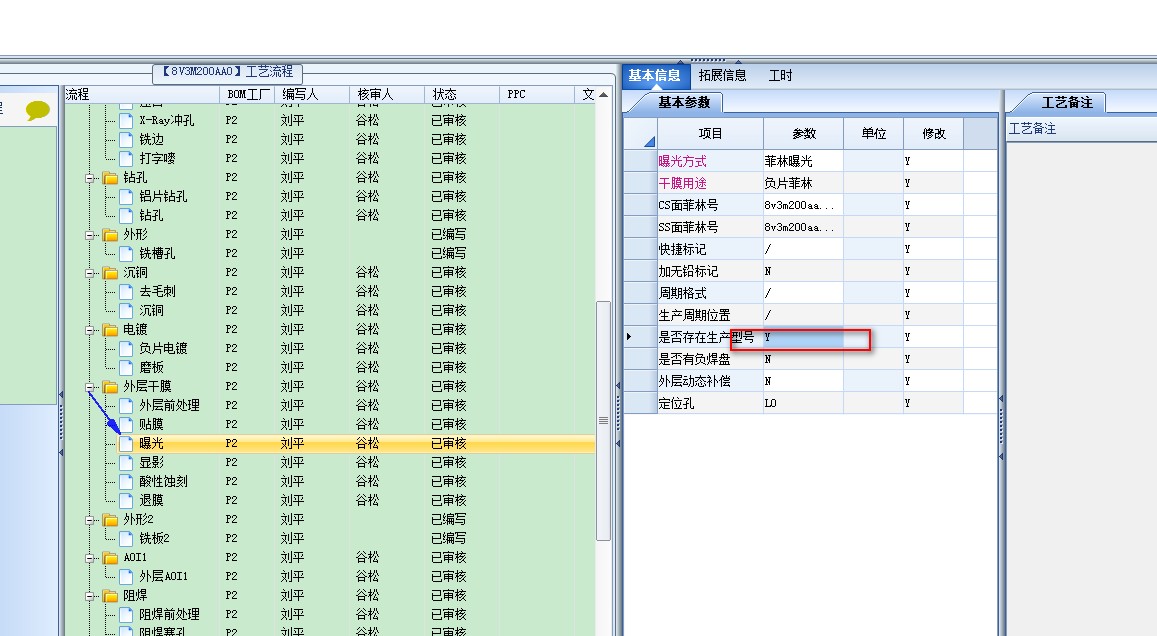
Task: Click the 周期格式 parameter row
Action: (810, 293)
